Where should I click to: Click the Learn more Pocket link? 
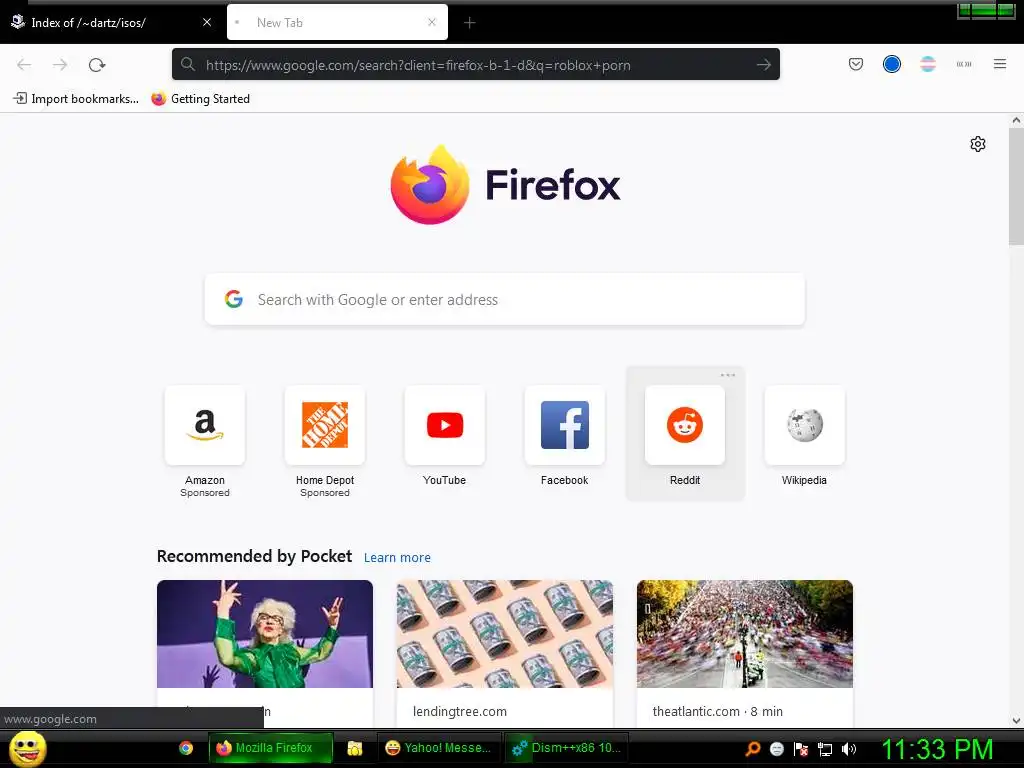397,558
